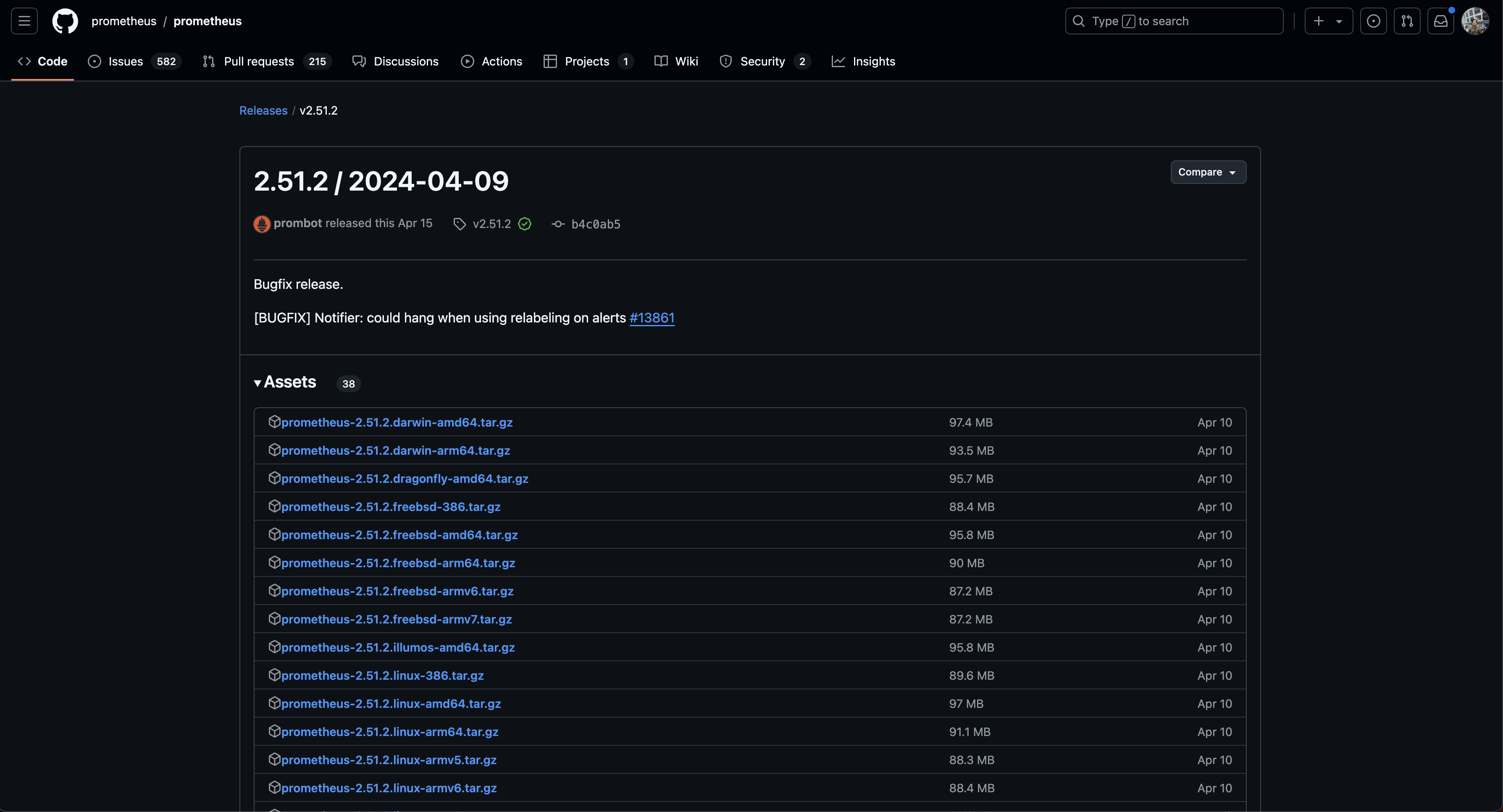This screenshot has height=812, width=1503.
Task: Go back to Releases breadcrumb
Action: click(x=263, y=110)
